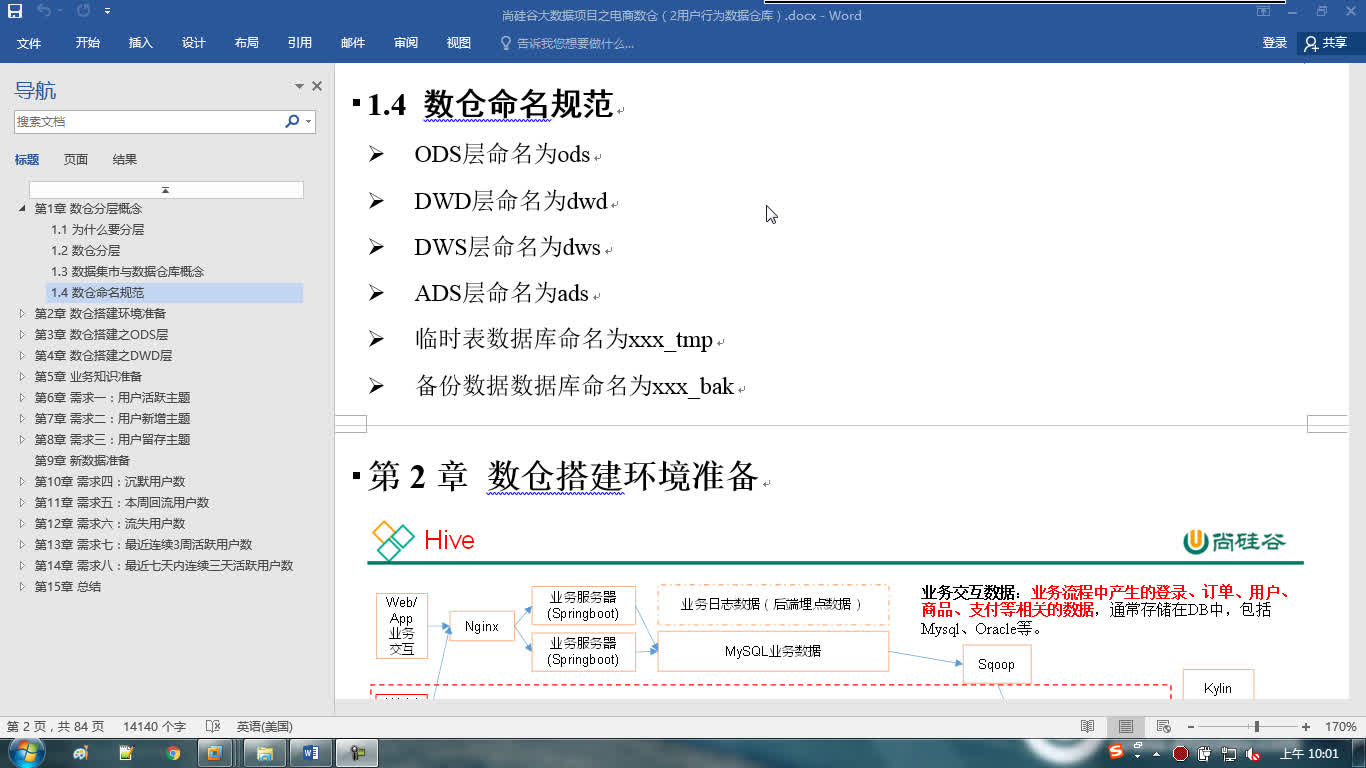Click the word count 14140 个字
Screen dimensions: 1366x768
[154, 726]
